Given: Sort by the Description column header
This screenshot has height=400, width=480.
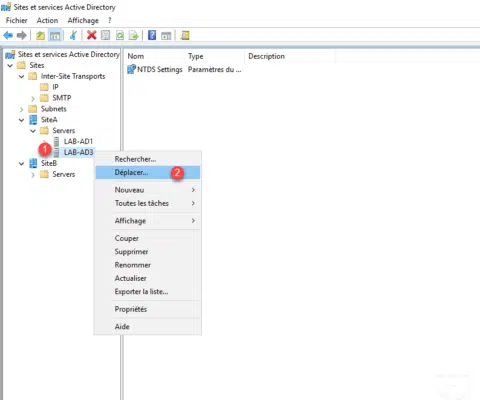Looking at the screenshot, I should pyautogui.click(x=290, y=56).
